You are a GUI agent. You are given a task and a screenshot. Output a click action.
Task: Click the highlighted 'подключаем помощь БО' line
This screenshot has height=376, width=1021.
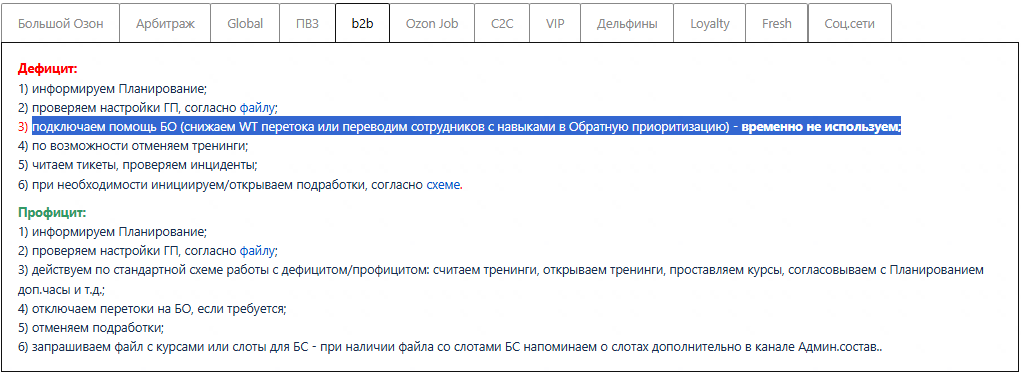click(x=466, y=126)
